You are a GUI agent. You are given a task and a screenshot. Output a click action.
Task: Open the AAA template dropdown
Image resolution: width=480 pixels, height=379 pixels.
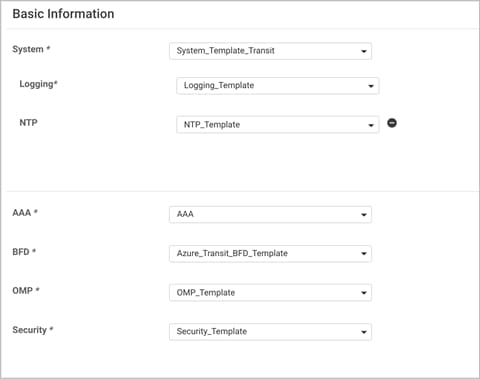(270, 214)
